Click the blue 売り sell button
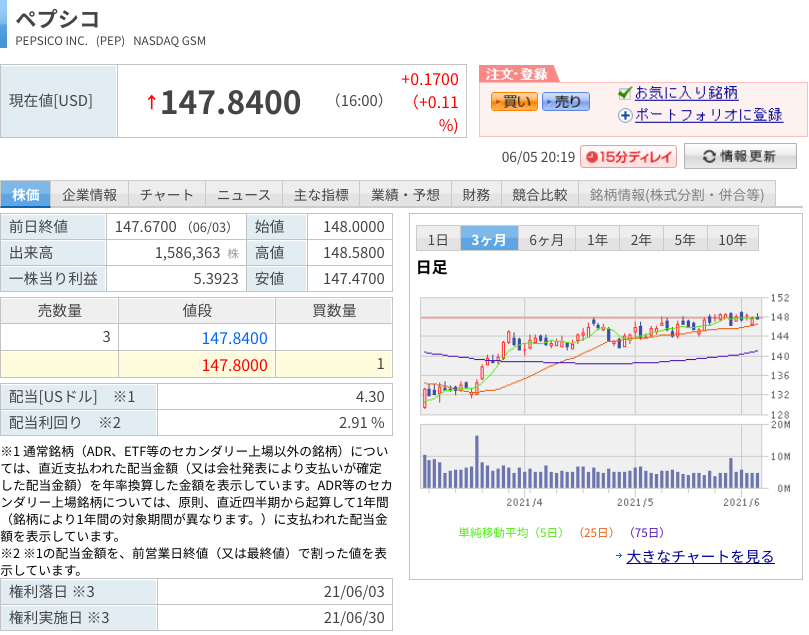The image size is (809, 635). (x=565, y=102)
